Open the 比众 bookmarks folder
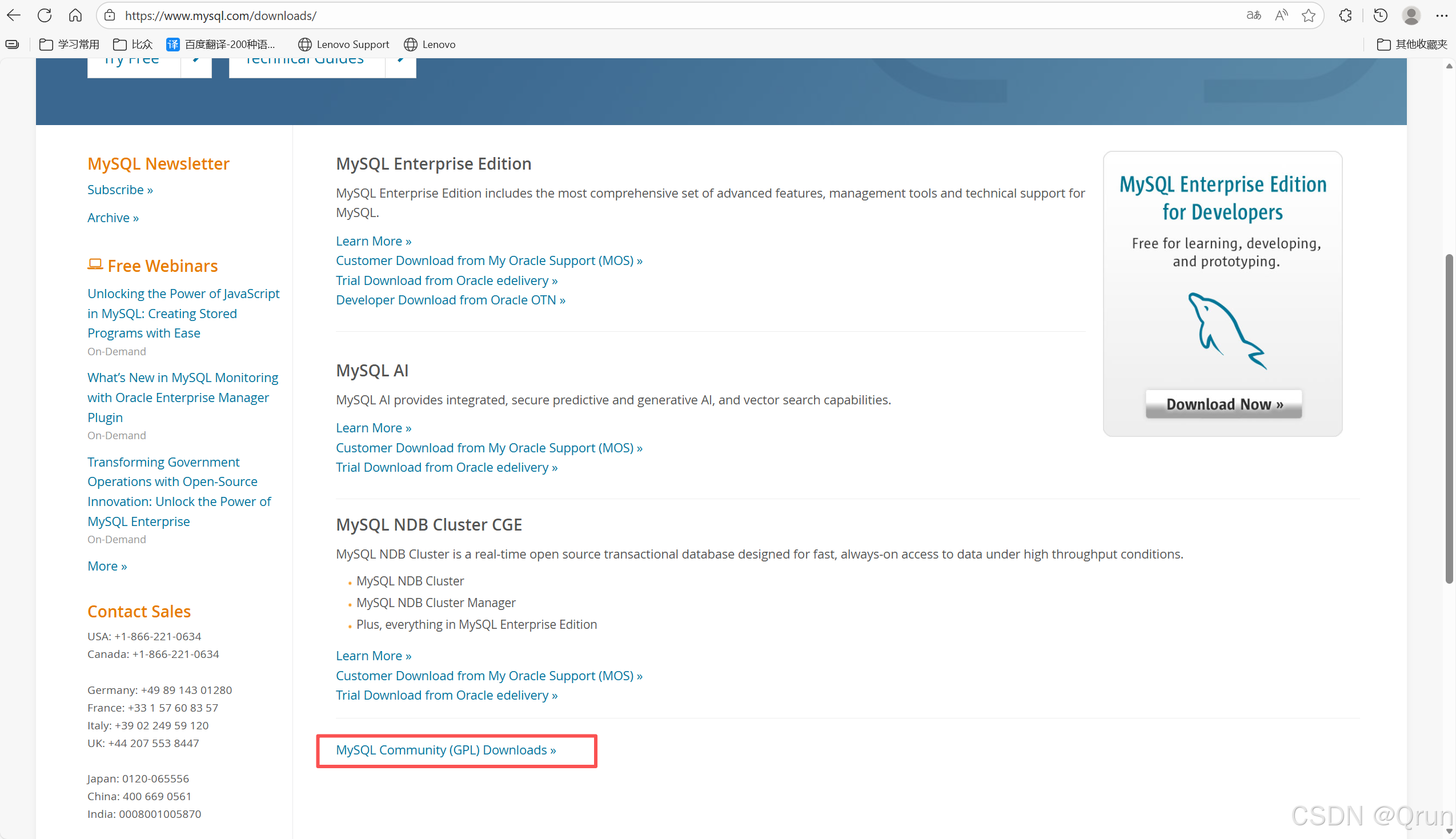 coord(133,45)
